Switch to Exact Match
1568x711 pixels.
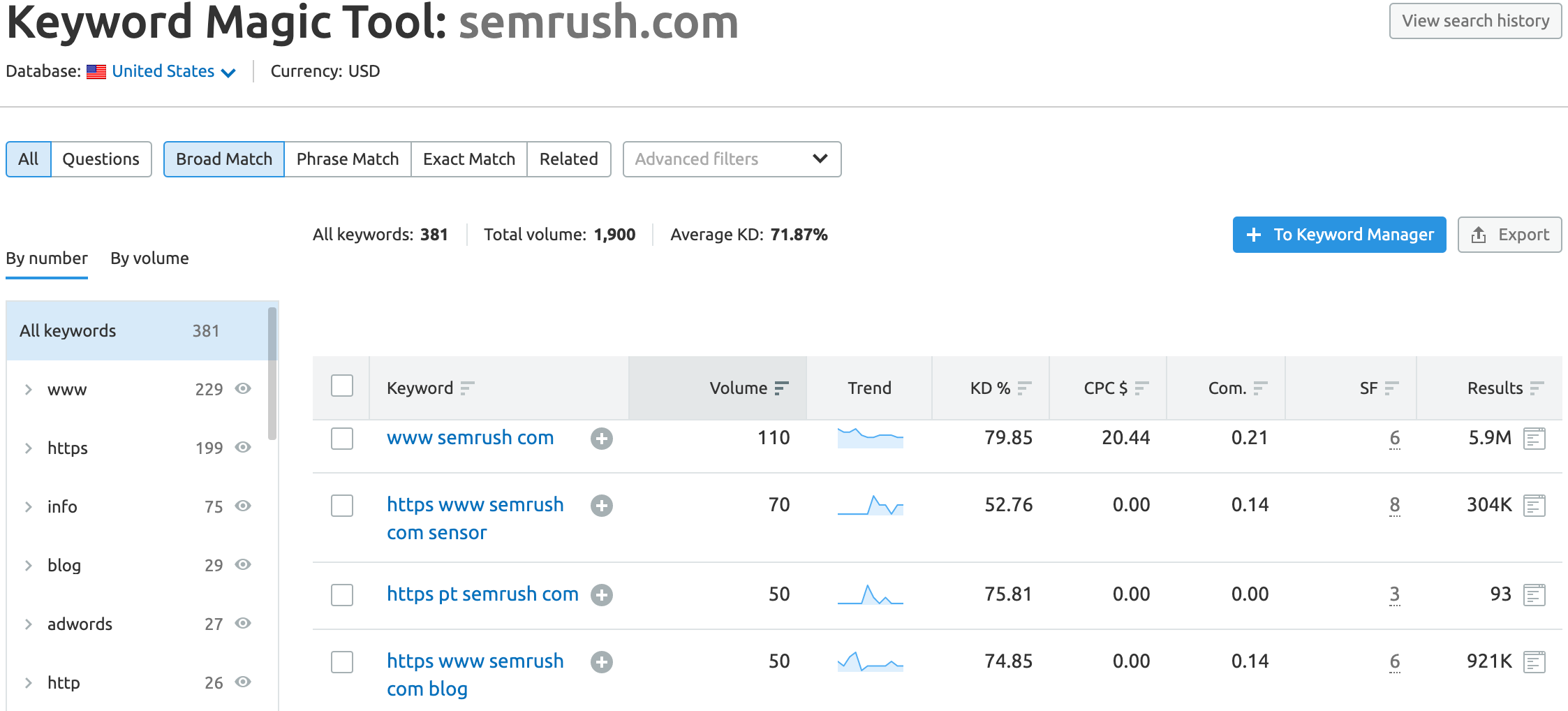[x=469, y=159]
